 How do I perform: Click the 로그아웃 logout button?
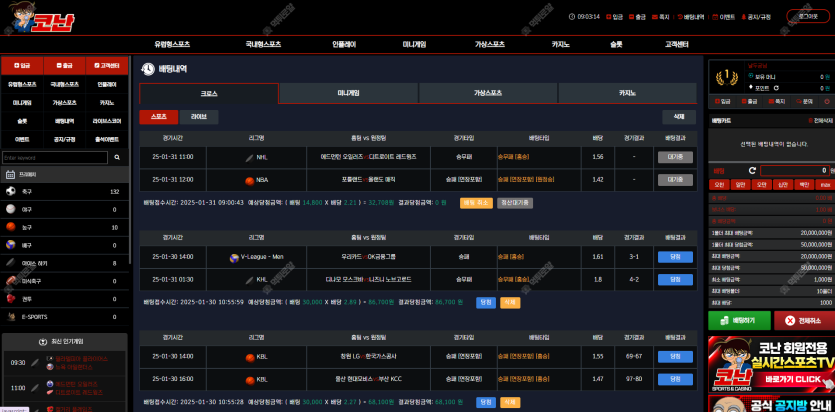(807, 17)
